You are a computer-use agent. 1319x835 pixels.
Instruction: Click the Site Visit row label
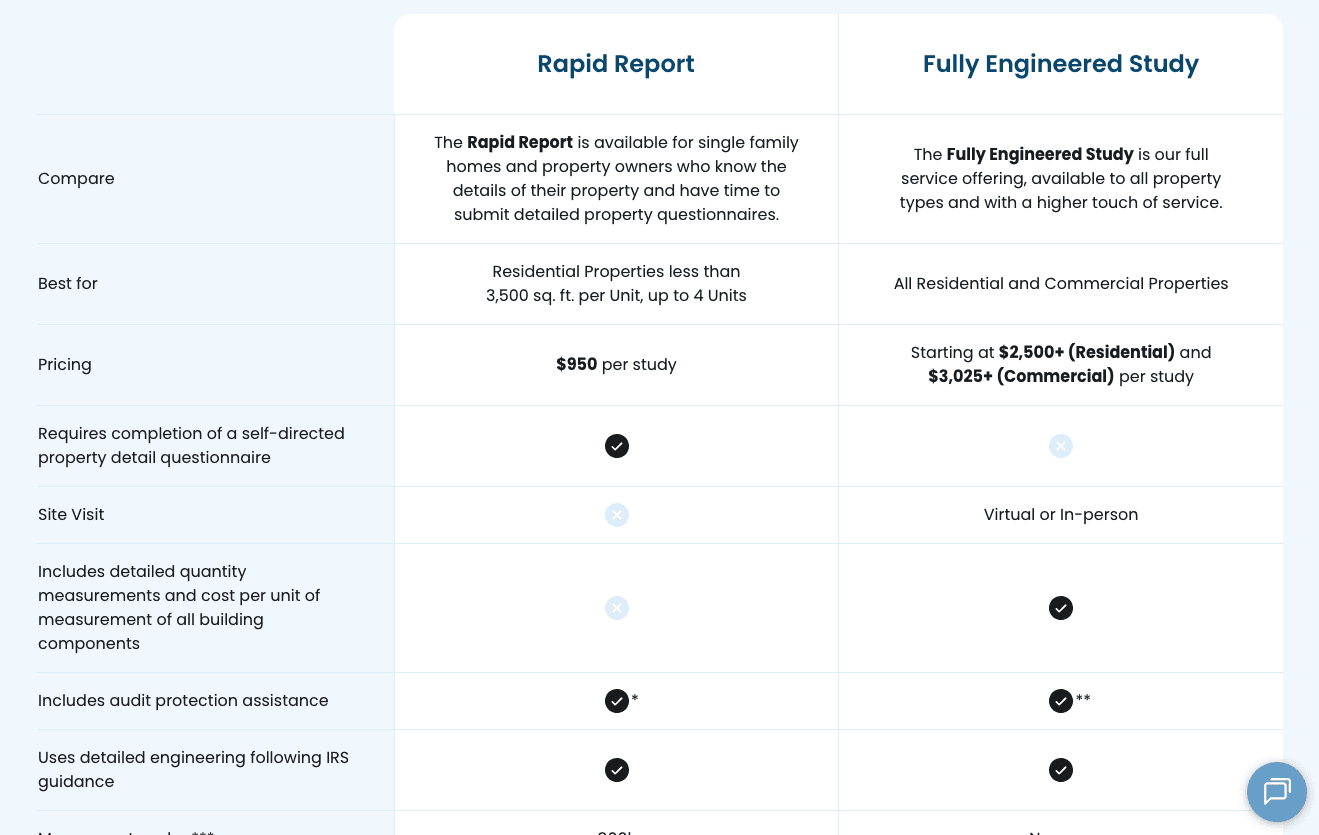click(x=71, y=515)
